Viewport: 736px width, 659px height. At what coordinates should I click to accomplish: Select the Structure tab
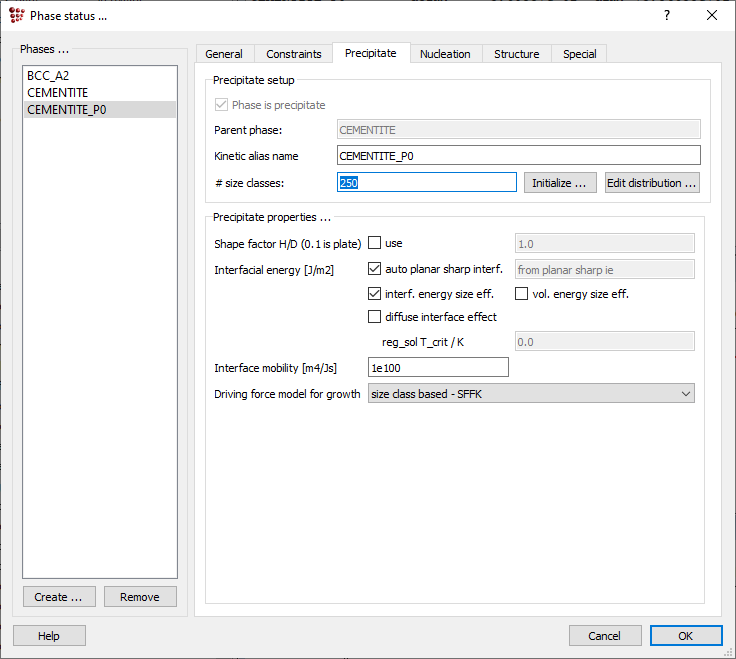click(516, 54)
